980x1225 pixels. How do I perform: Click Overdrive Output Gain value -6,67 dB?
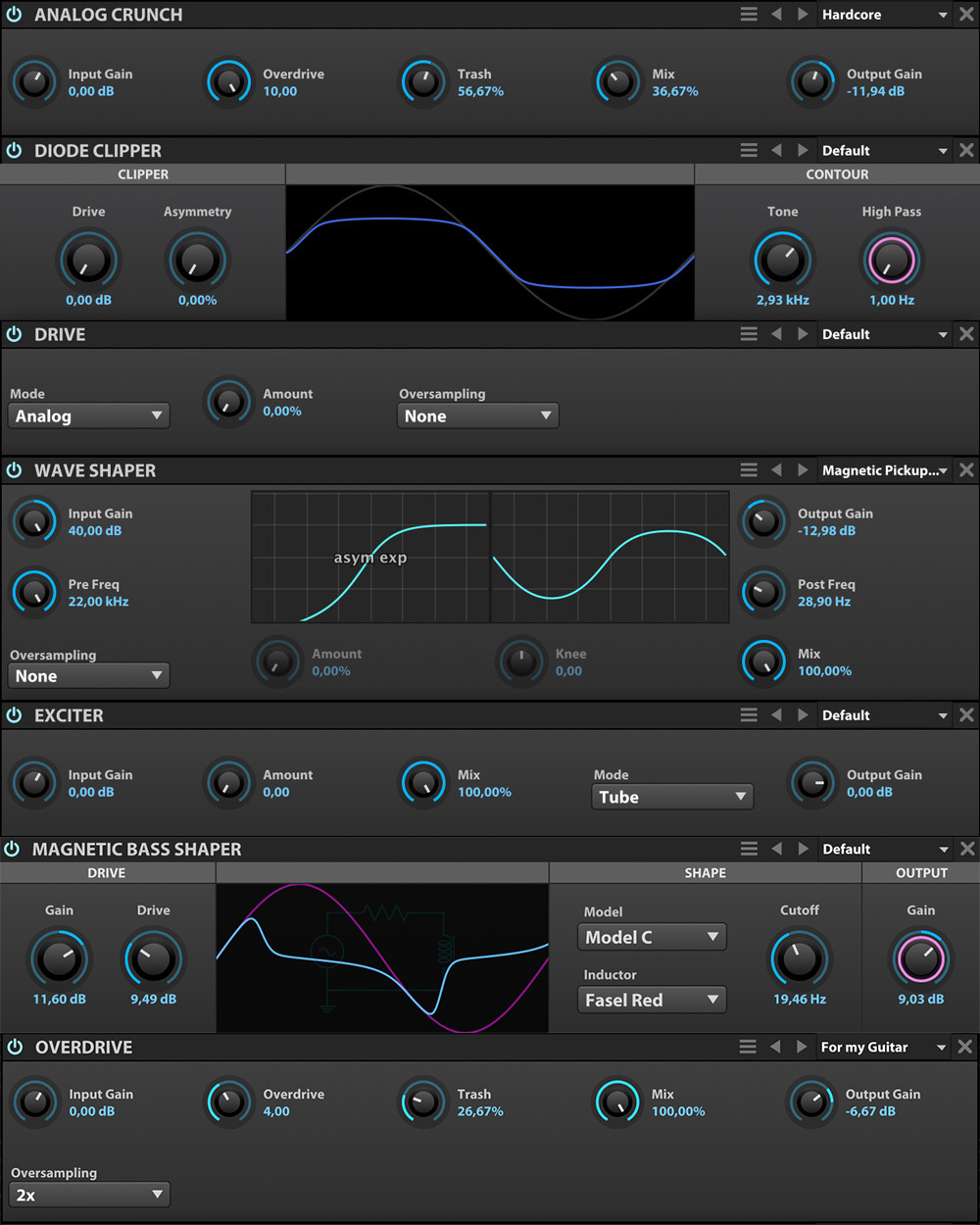[x=870, y=1111]
